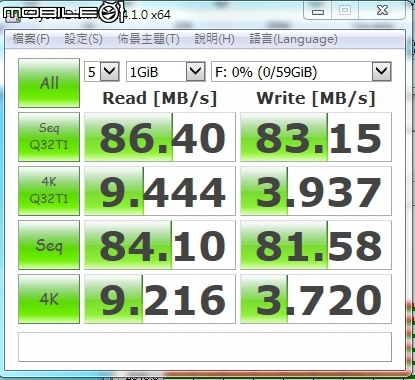The height and width of the screenshot is (380, 415).
Task: Click the 4K write result 3.720
Action: tap(316, 299)
